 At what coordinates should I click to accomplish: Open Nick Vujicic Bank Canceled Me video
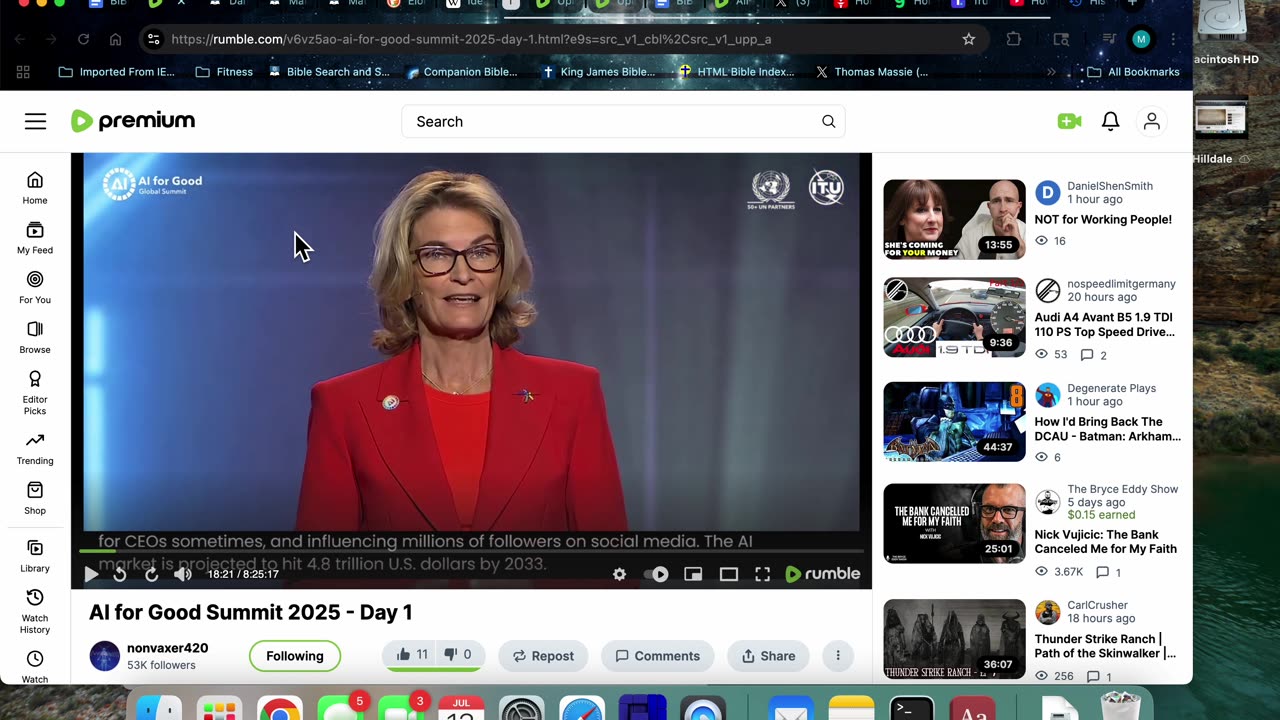pos(1105,541)
